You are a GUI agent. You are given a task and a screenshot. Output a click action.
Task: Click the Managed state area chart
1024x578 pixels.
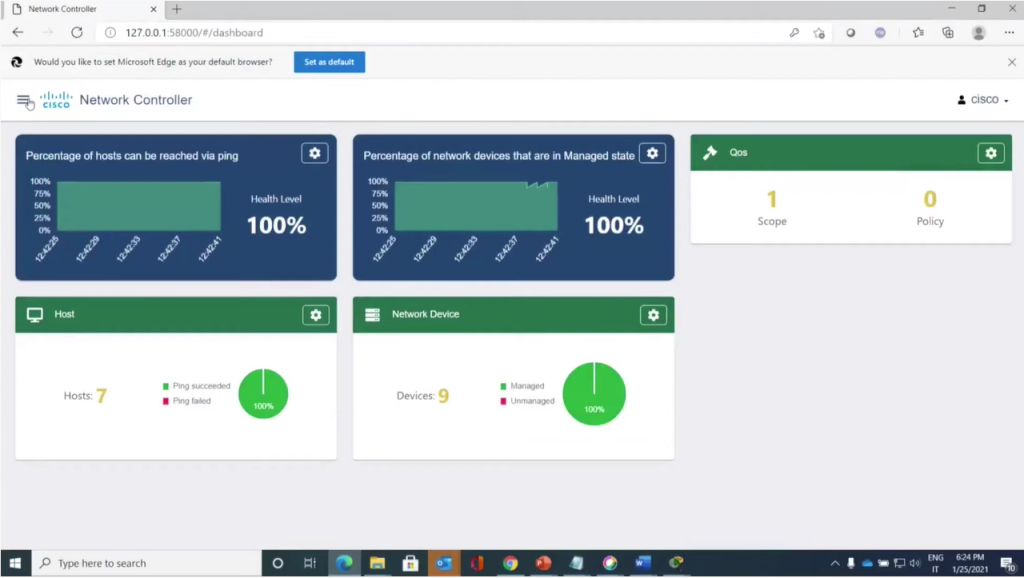476,206
